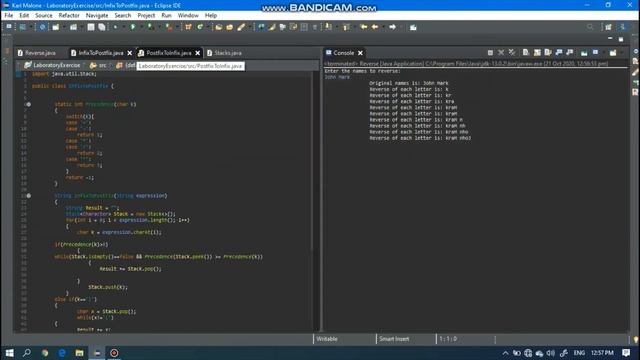Click the Quick Access magnifier icon

tap(590, 27)
